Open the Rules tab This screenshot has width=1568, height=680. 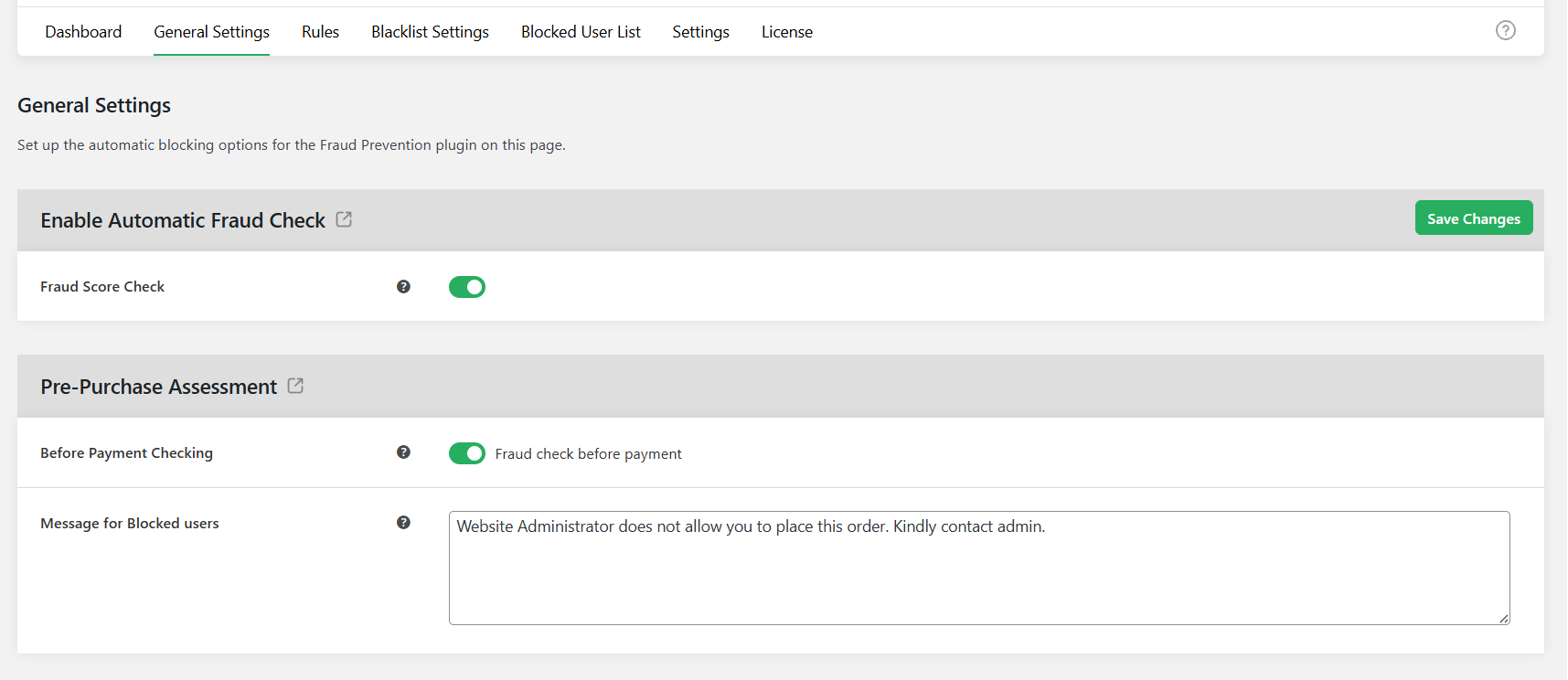[x=319, y=31]
